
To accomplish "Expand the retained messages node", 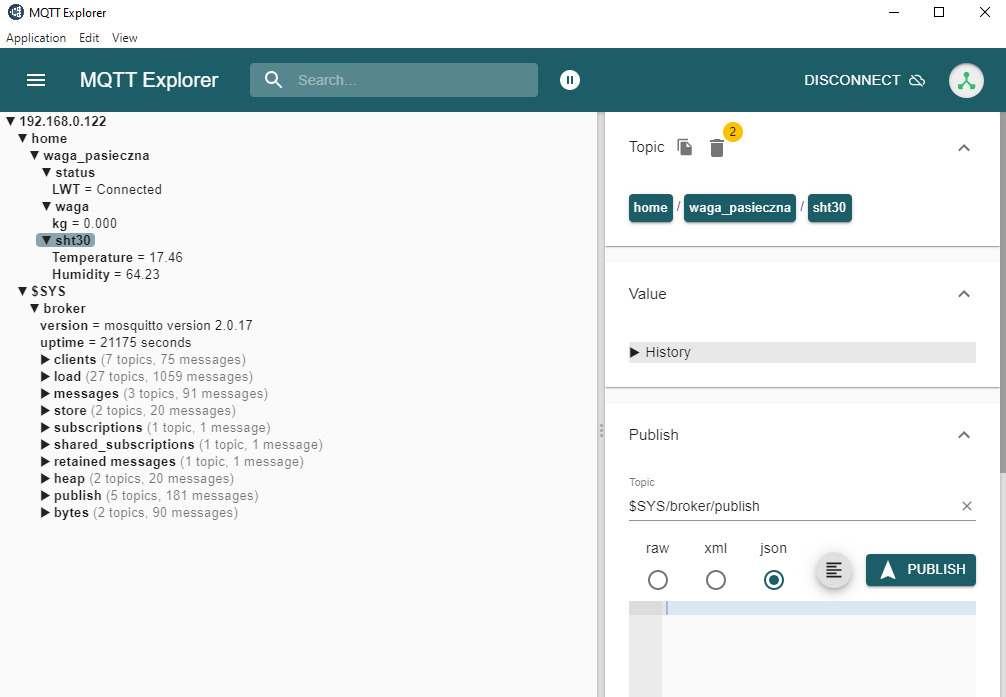I will (46, 461).
